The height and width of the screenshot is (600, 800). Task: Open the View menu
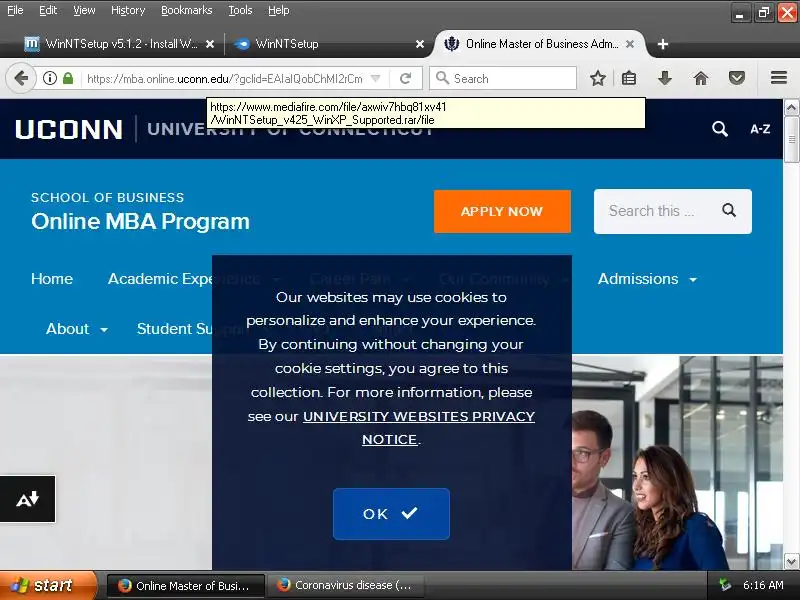(84, 10)
